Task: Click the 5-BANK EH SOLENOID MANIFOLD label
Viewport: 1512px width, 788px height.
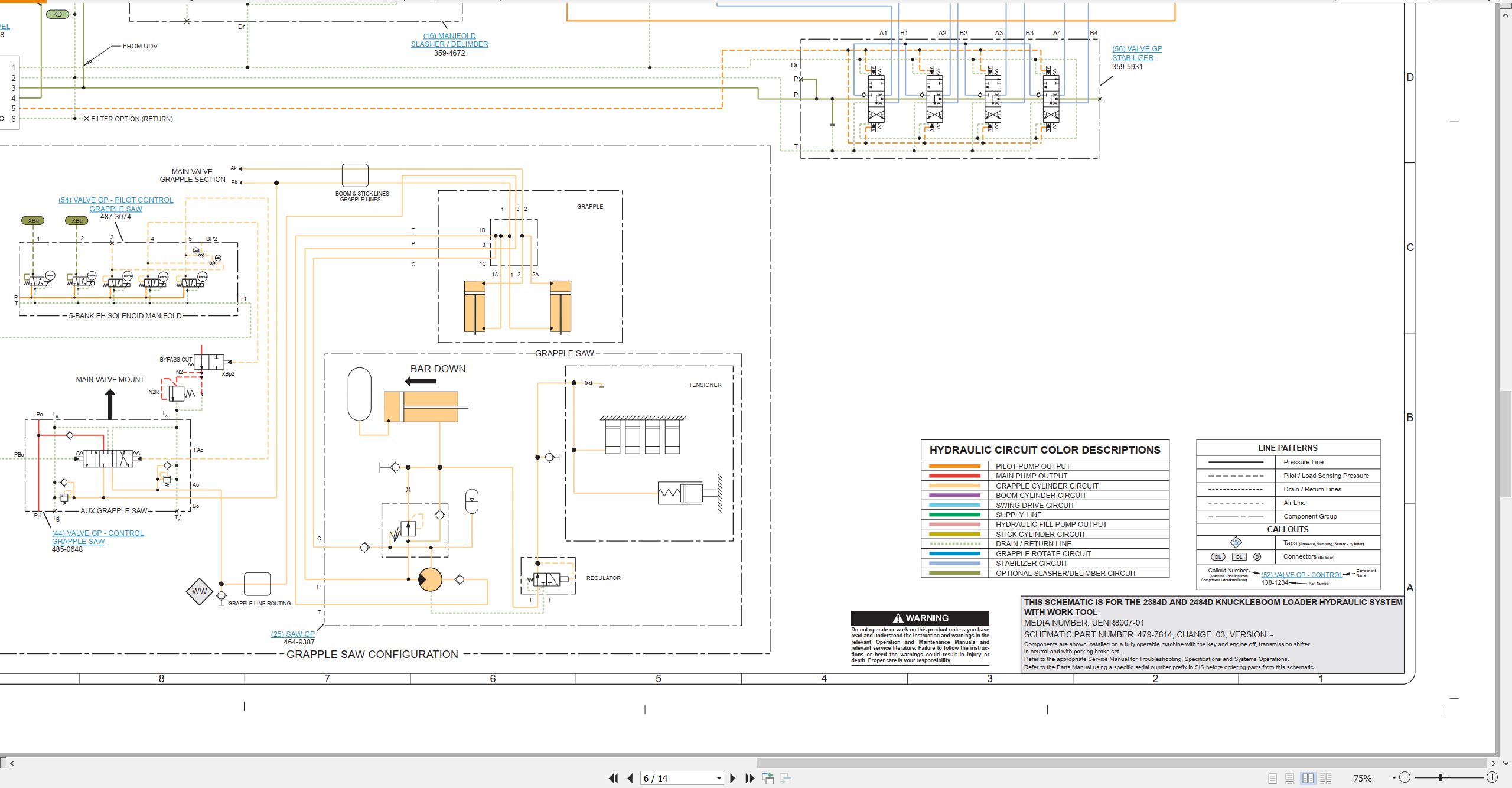Action: 125,316
